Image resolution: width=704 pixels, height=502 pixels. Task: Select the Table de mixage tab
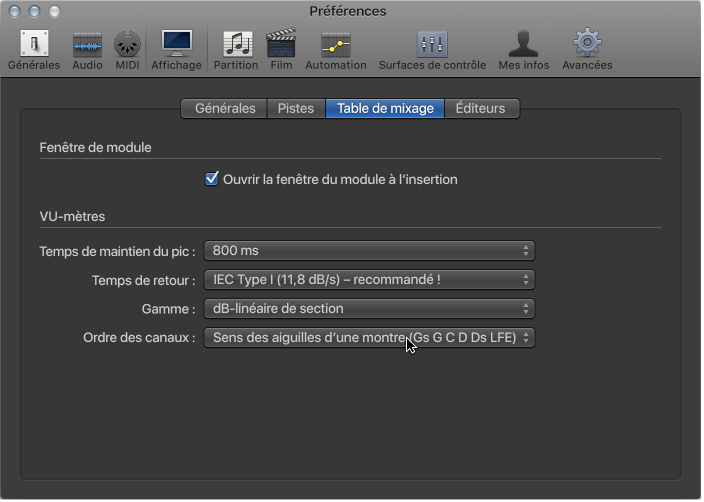point(385,109)
